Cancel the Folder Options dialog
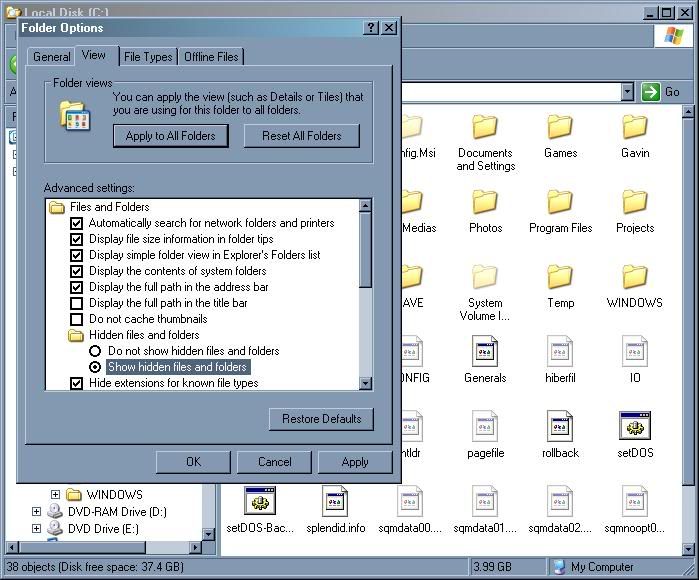699x580 pixels. (275, 462)
